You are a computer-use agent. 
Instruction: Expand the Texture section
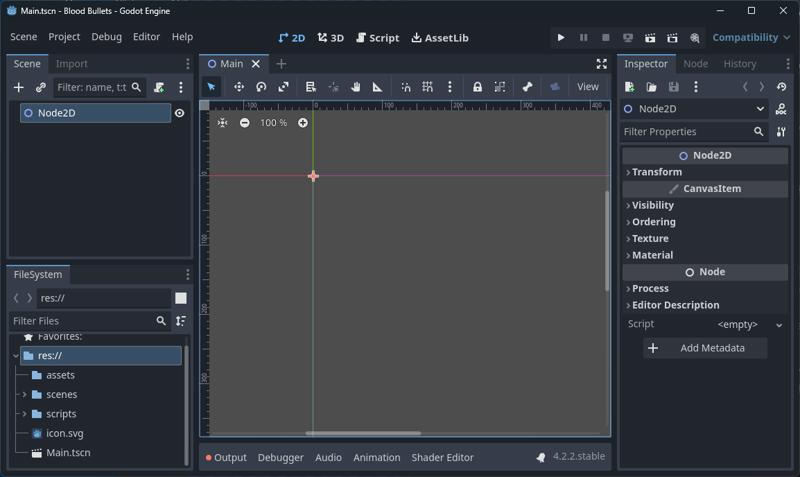coord(705,238)
